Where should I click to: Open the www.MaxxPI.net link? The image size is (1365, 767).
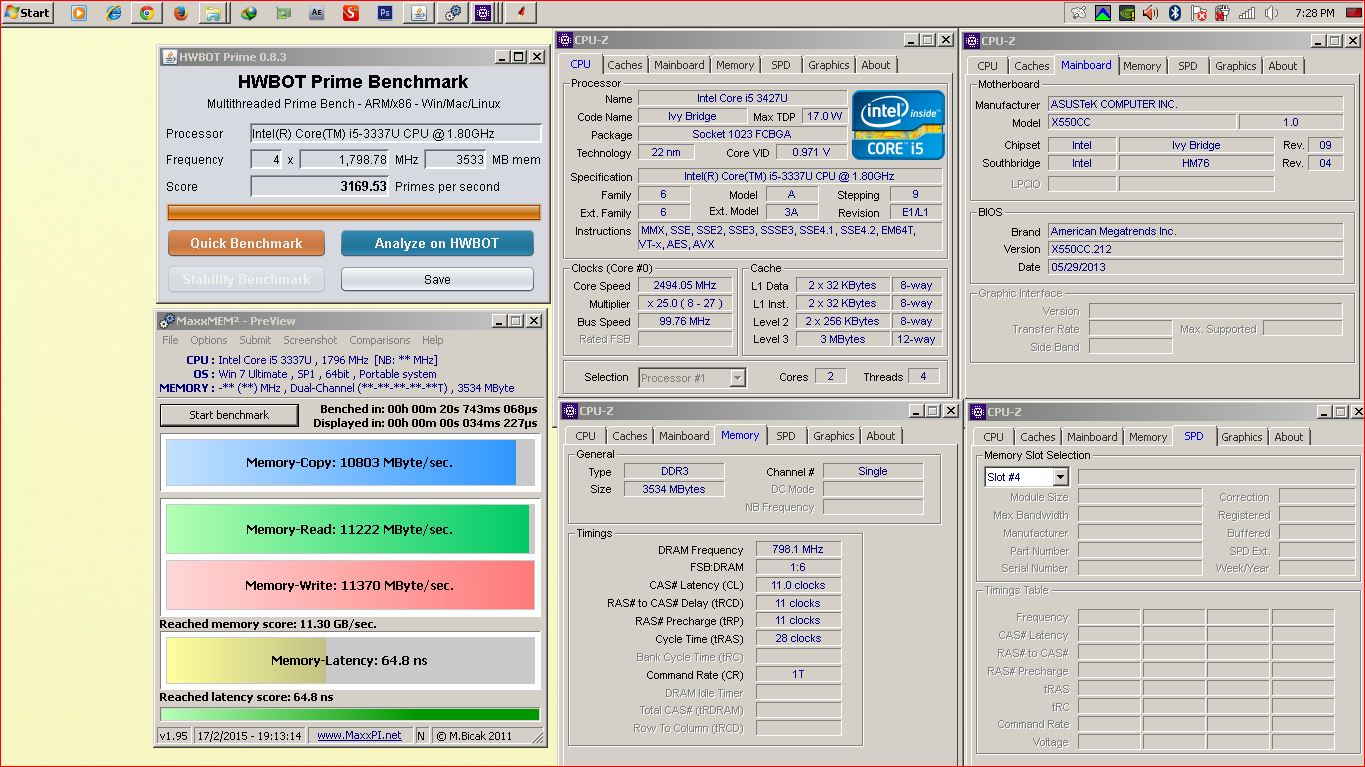click(359, 735)
